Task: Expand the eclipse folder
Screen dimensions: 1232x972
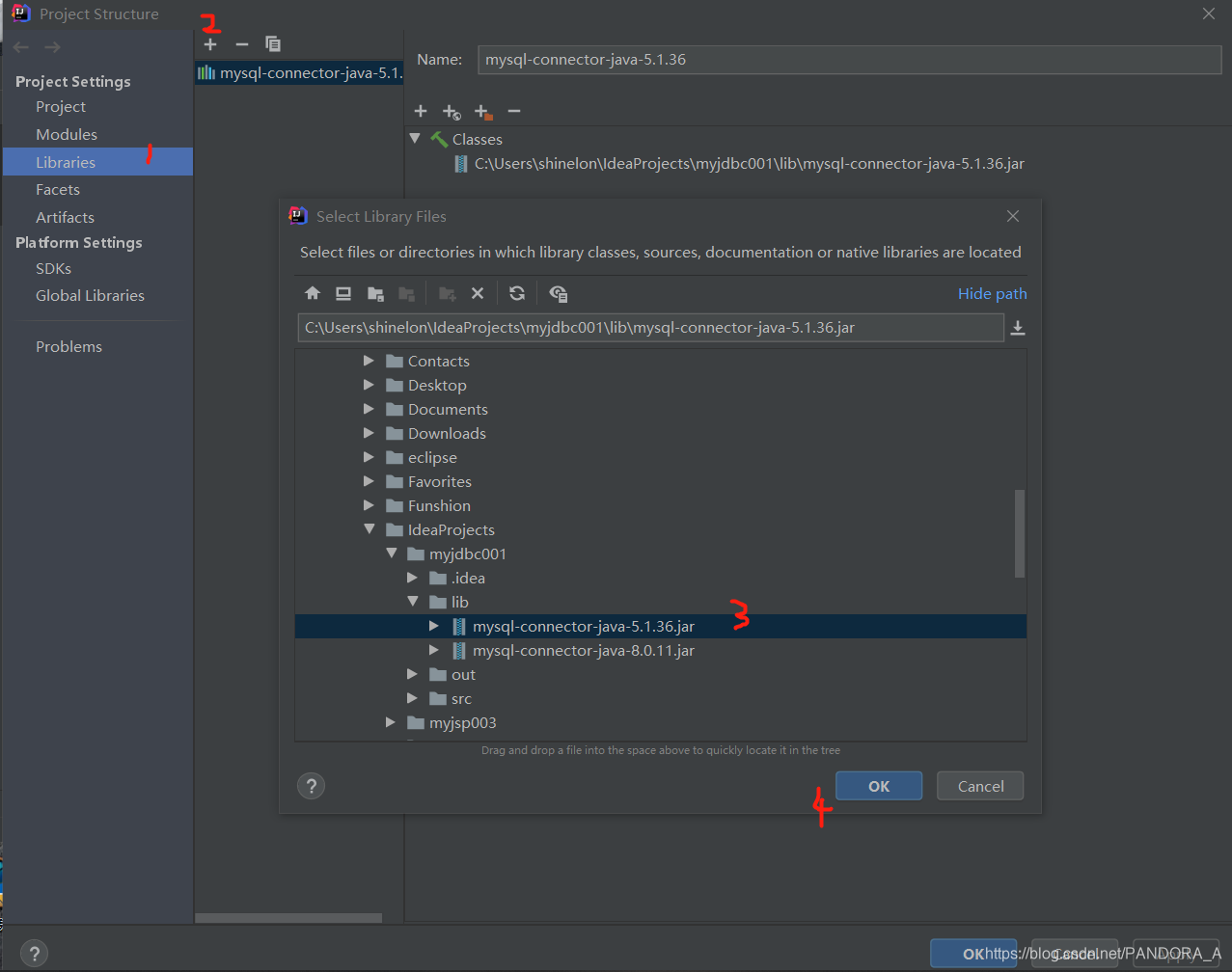Action: (x=369, y=457)
